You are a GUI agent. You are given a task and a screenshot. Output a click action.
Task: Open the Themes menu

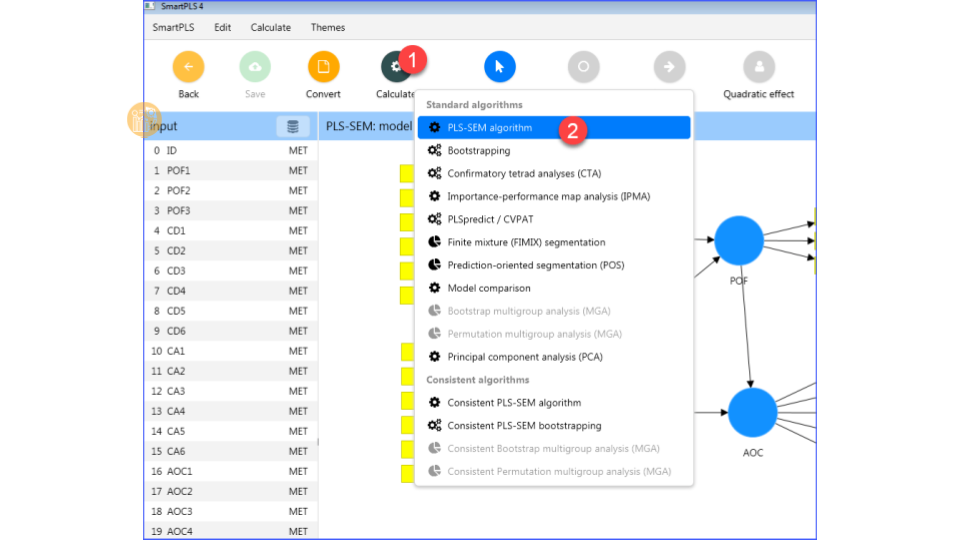[328, 28]
